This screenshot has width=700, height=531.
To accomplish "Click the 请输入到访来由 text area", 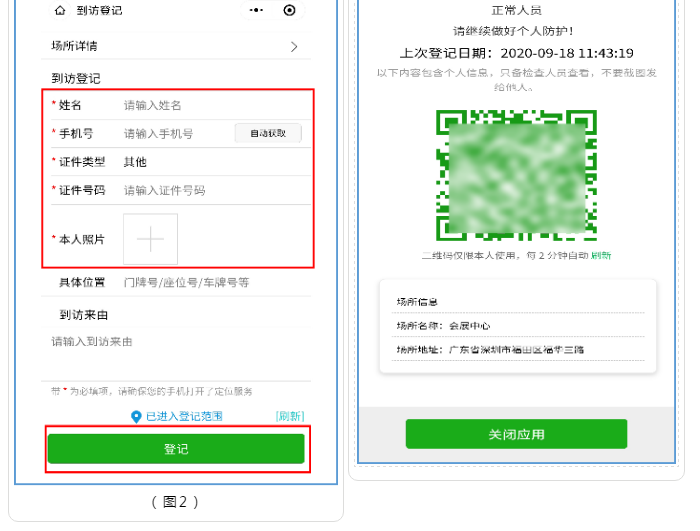I will tap(176, 355).
